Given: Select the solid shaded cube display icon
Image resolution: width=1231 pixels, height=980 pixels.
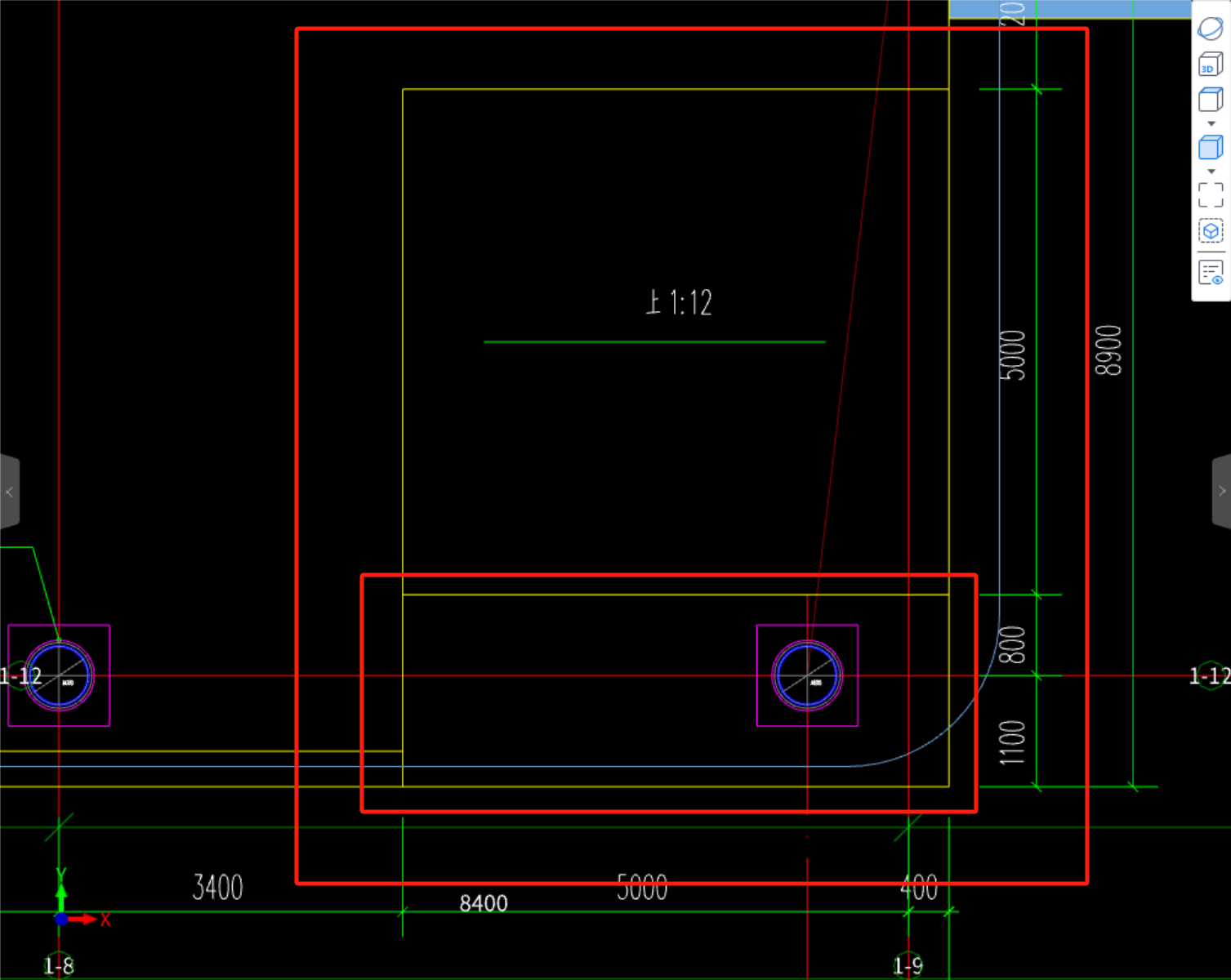Looking at the screenshot, I should [x=1211, y=147].
